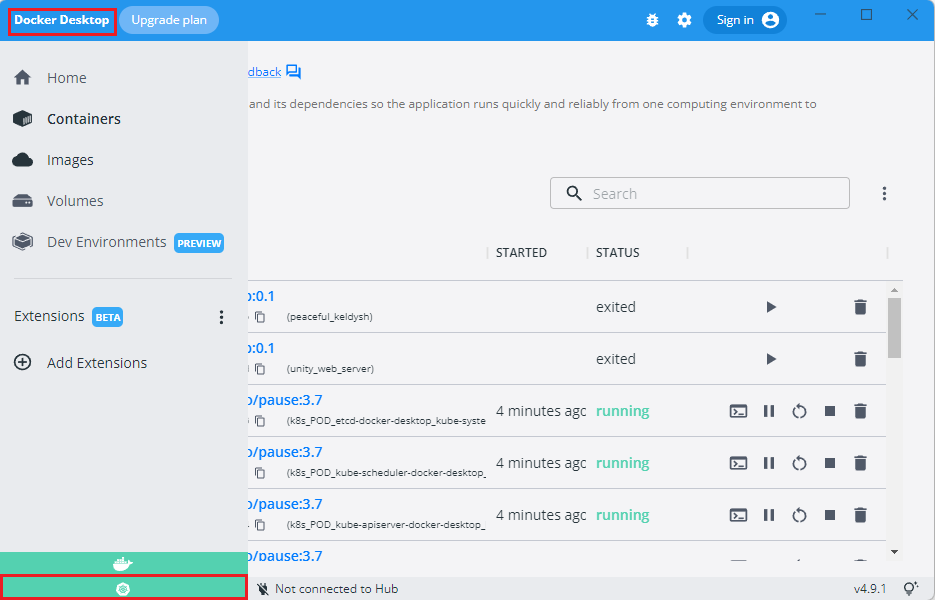The width and height of the screenshot is (935, 600).
Task: Copy ID of peaceful_keldysh container
Action: [x=260, y=317]
